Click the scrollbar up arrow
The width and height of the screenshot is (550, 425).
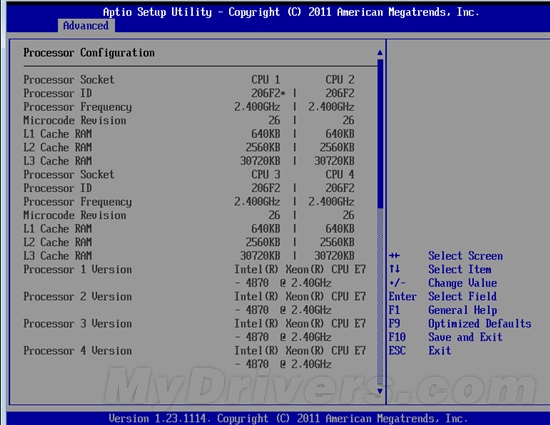(x=380, y=53)
